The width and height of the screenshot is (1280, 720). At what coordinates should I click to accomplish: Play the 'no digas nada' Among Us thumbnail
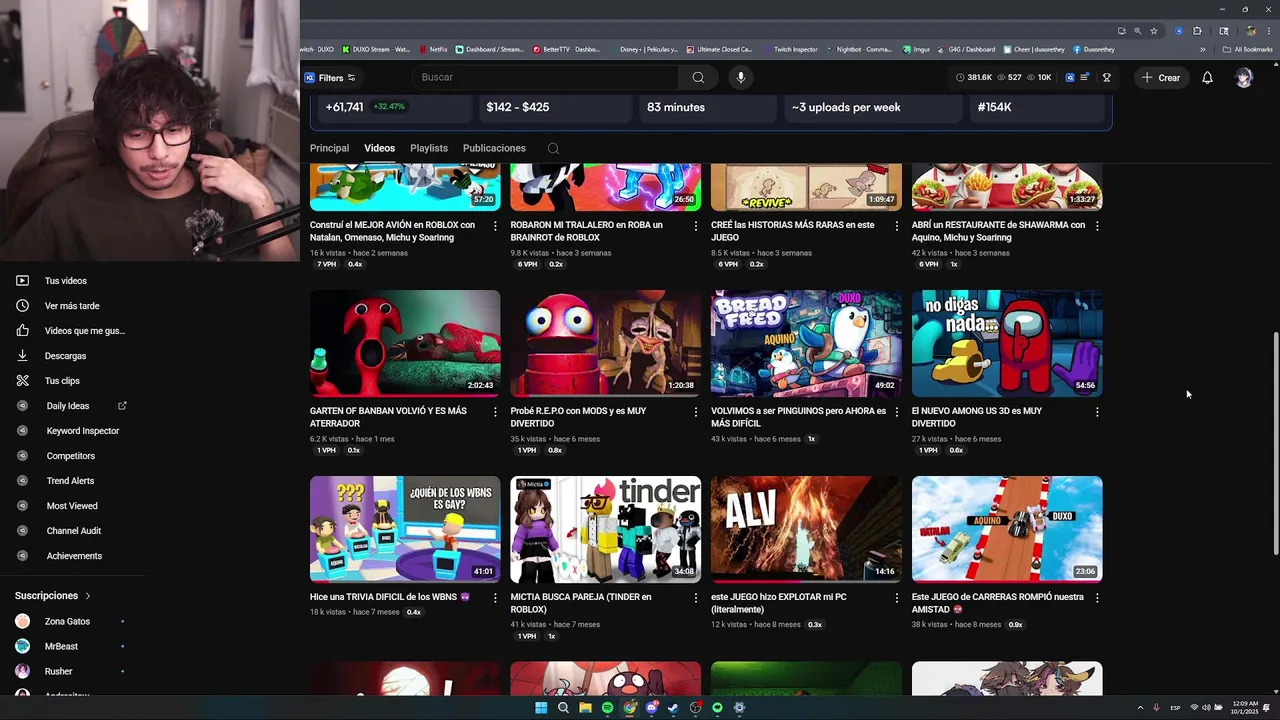pyautogui.click(x=1007, y=343)
